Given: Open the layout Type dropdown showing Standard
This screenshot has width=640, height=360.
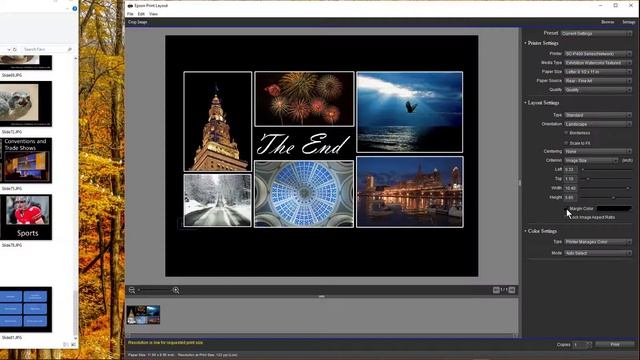Looking at the screenshot, I should [x=598, y=115].
